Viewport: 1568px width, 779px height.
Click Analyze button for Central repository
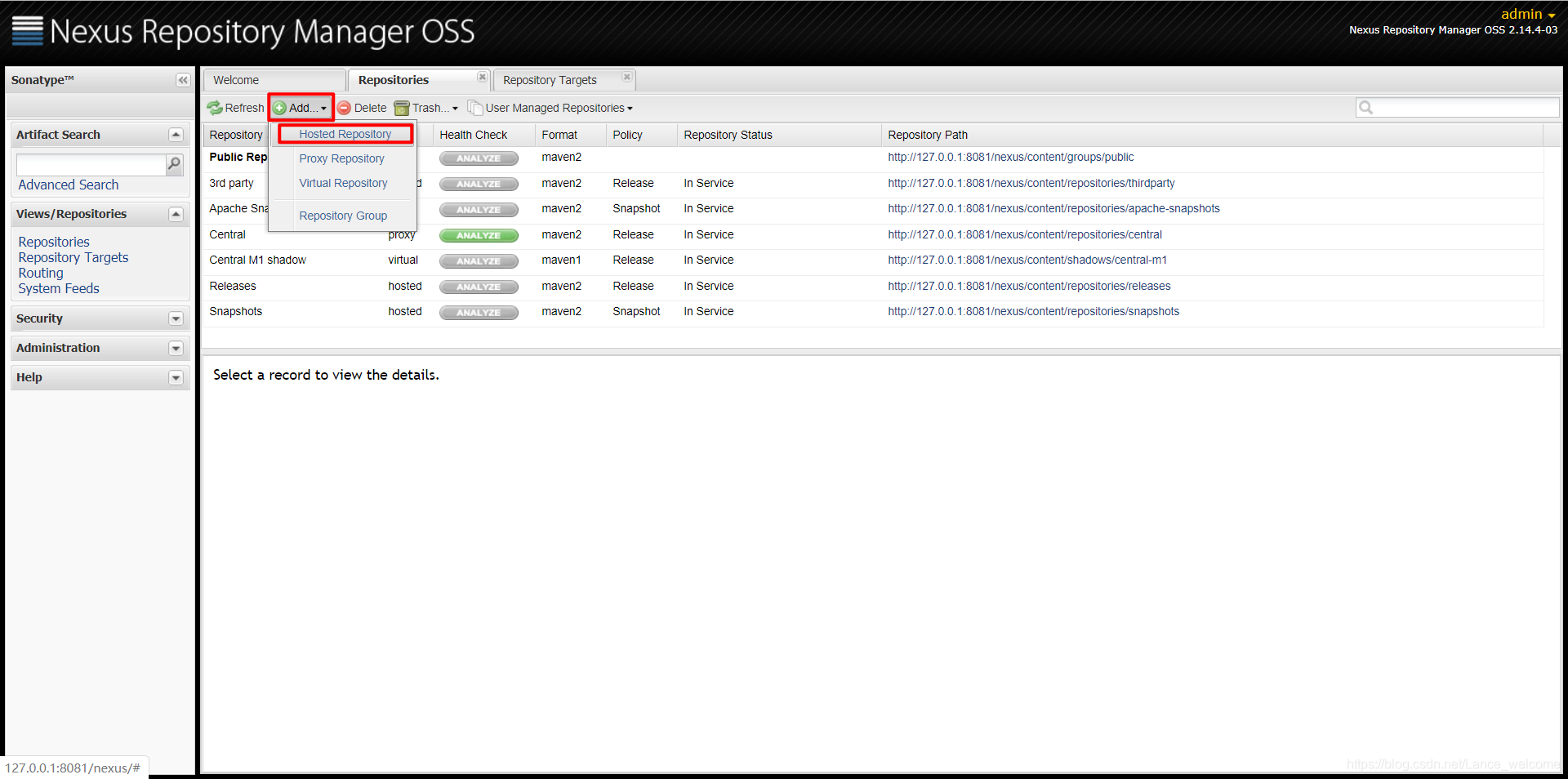(x=479, y=235)
